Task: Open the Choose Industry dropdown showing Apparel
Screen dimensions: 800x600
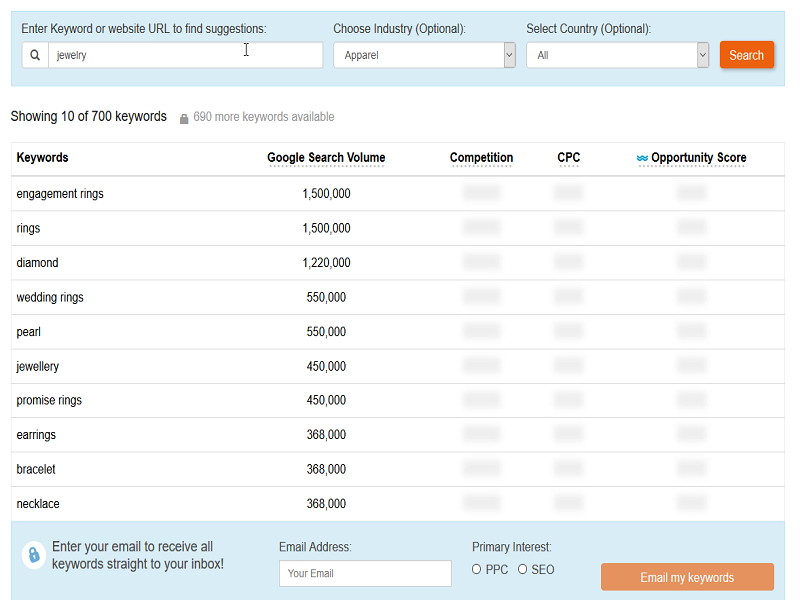Action: click(424, 55)
